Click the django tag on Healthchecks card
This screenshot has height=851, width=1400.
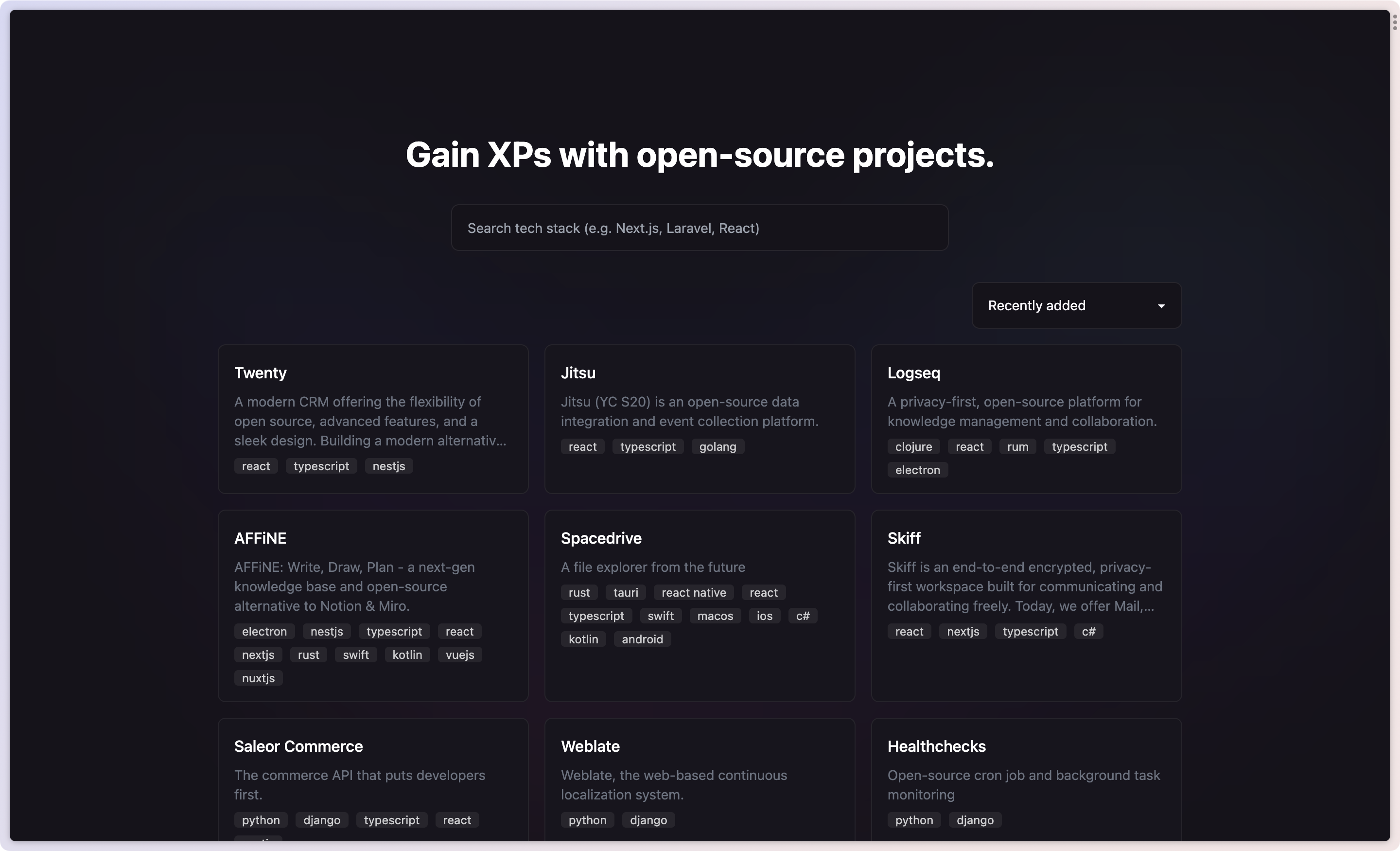(975, 820)
